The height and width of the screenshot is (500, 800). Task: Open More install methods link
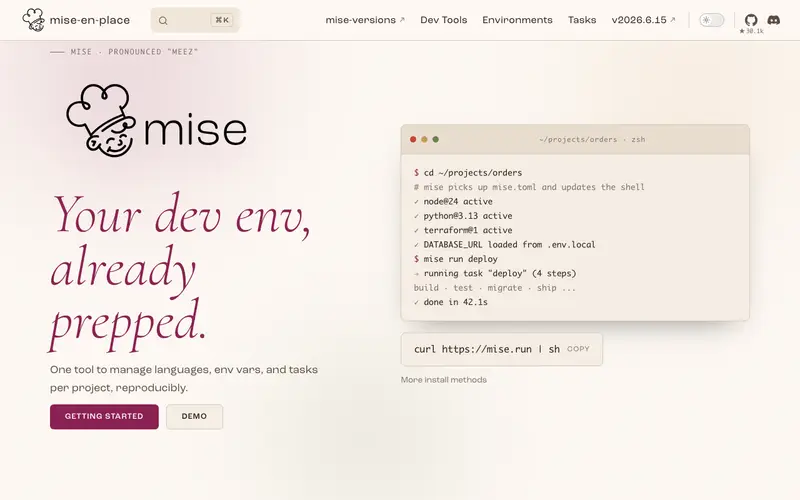pos(443,380)
